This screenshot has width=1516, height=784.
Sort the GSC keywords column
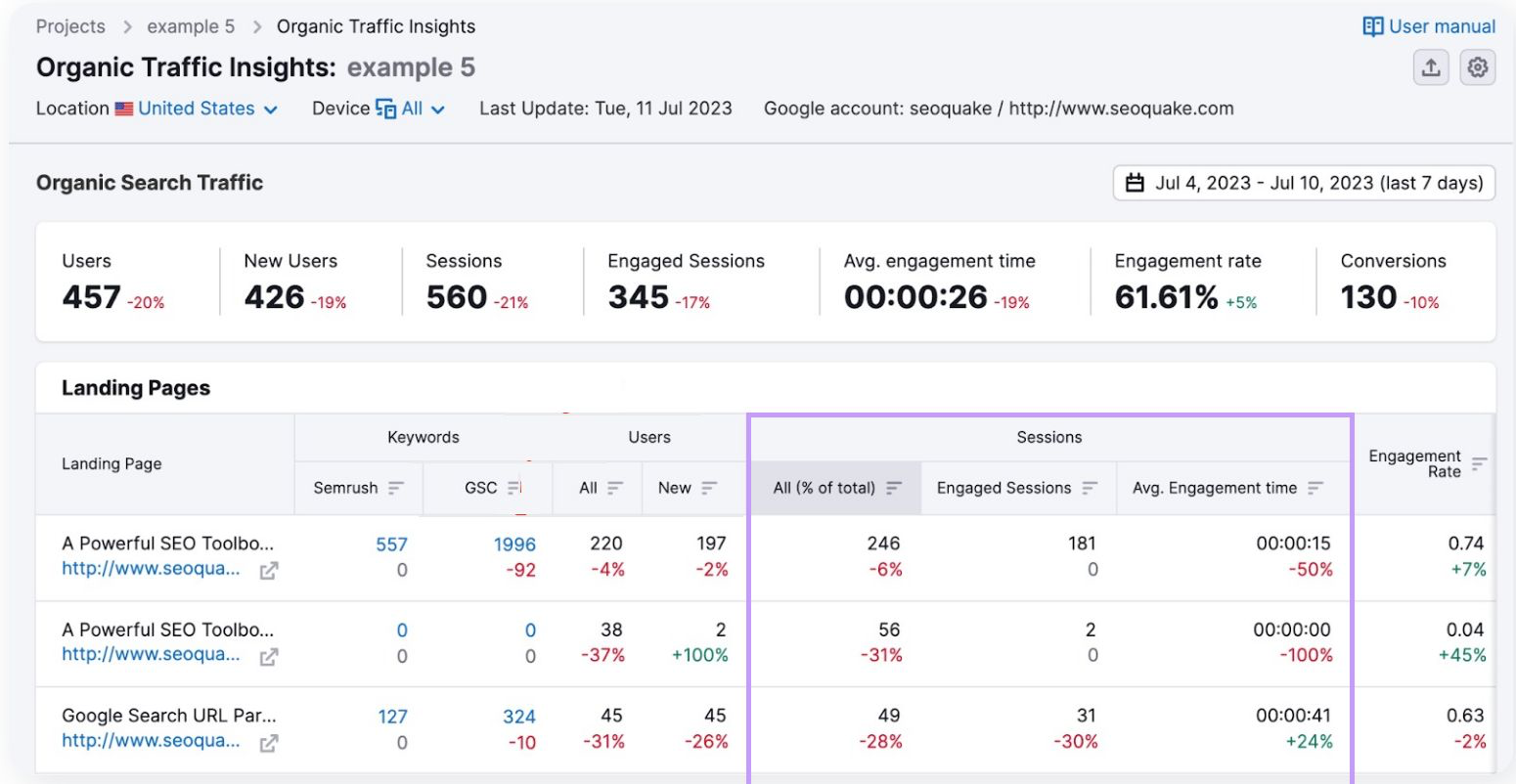514,487
